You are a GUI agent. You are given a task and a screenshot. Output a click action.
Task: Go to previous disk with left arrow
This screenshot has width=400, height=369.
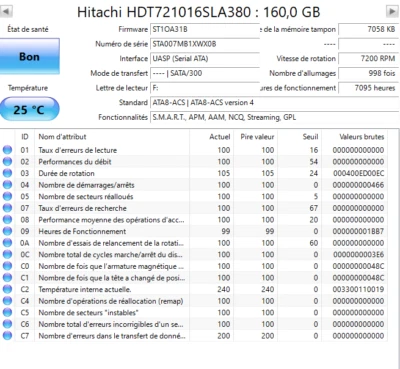7,12
